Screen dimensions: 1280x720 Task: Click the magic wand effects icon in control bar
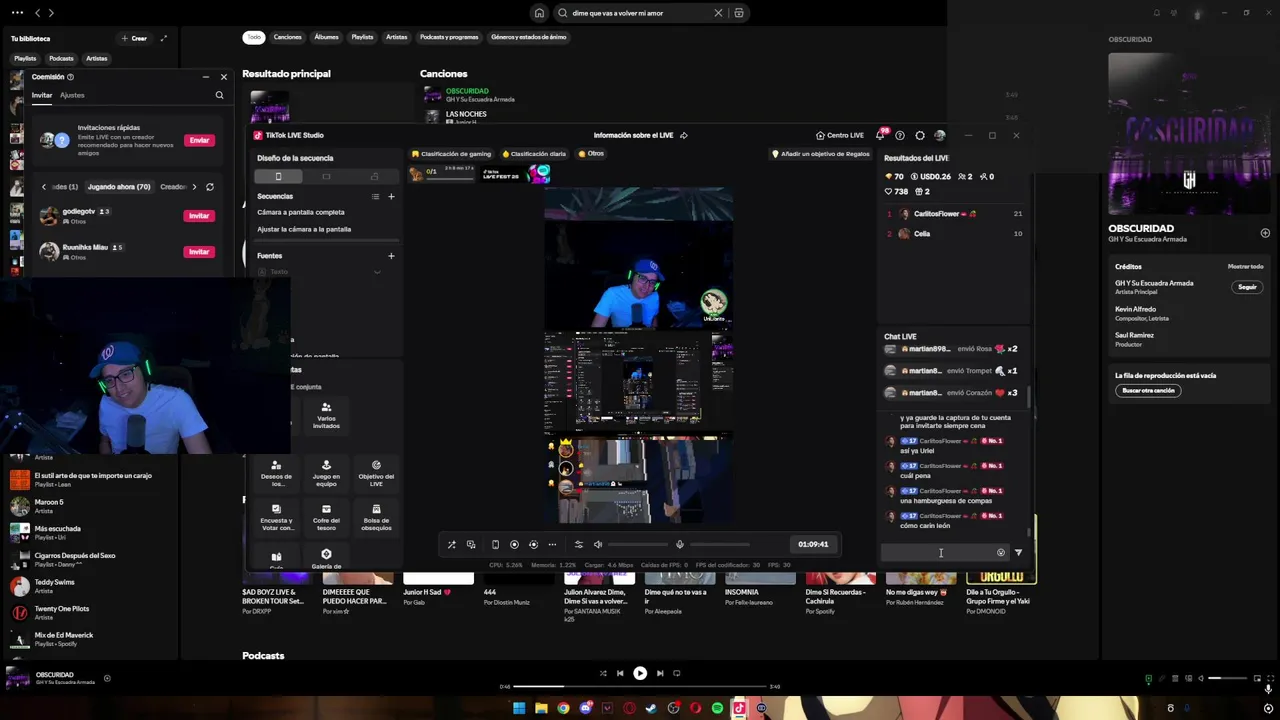[452, 544]
